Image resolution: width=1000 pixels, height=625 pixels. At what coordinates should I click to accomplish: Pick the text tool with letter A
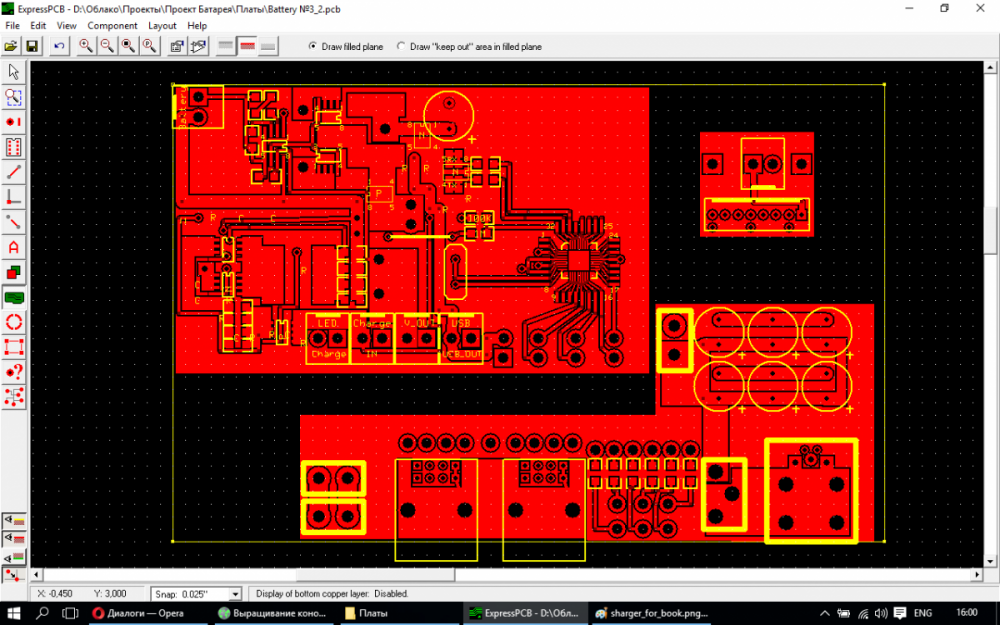(x=13, y=247)
